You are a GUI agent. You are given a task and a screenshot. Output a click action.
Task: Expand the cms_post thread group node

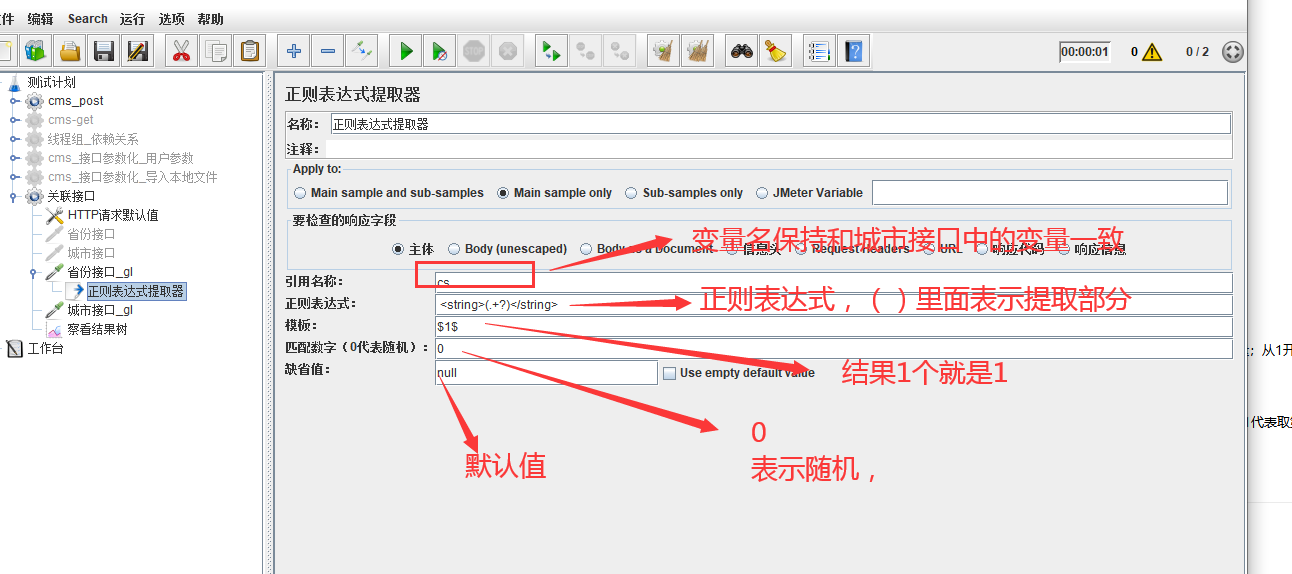click(x=14, y=101)
